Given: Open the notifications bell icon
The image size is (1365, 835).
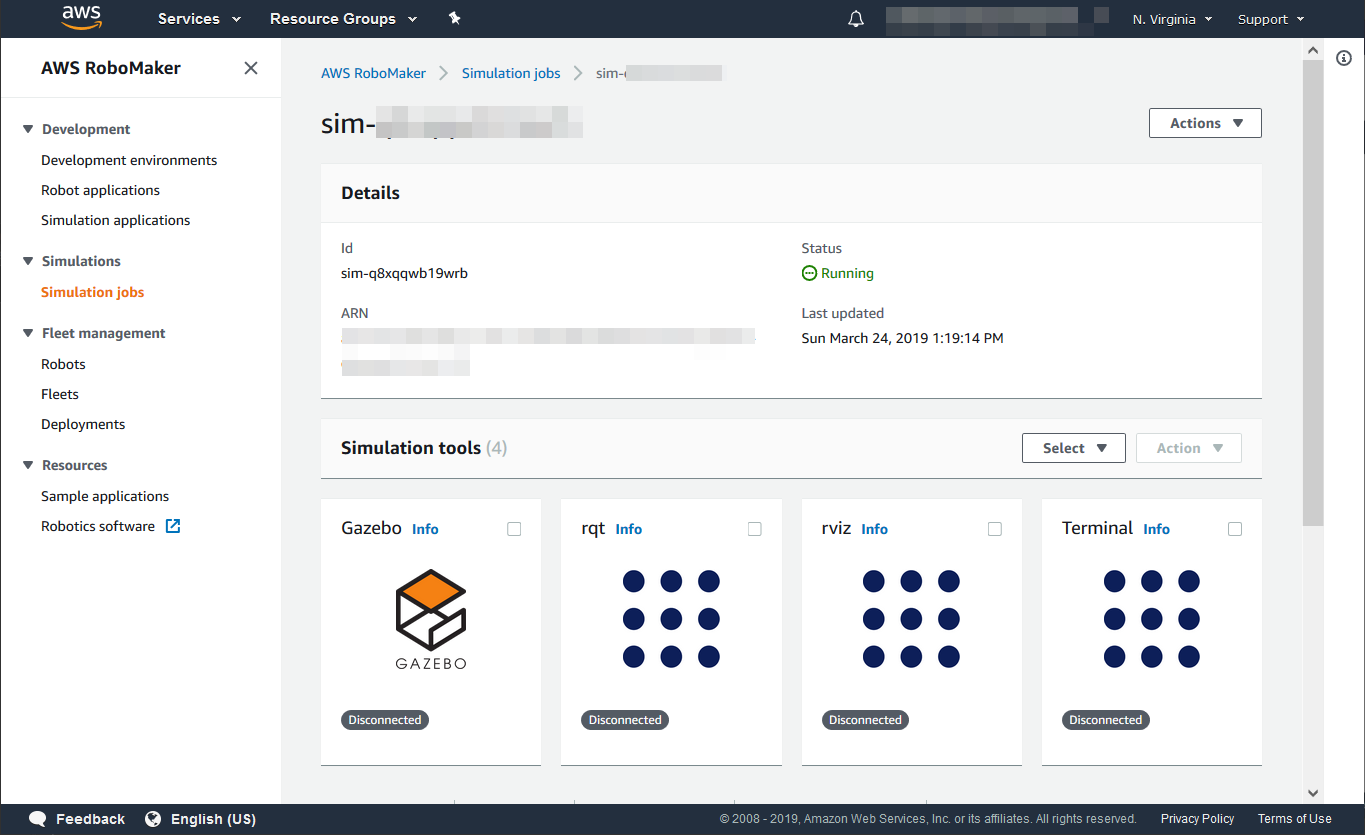Looking at the screenshot, I should click(x=856, y=19).
